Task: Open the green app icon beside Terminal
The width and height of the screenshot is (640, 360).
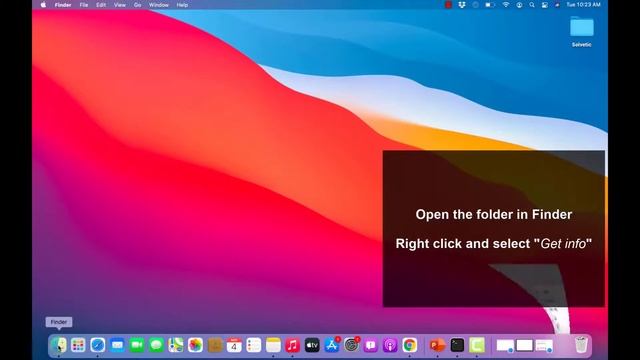Action: tap(477, 345)
